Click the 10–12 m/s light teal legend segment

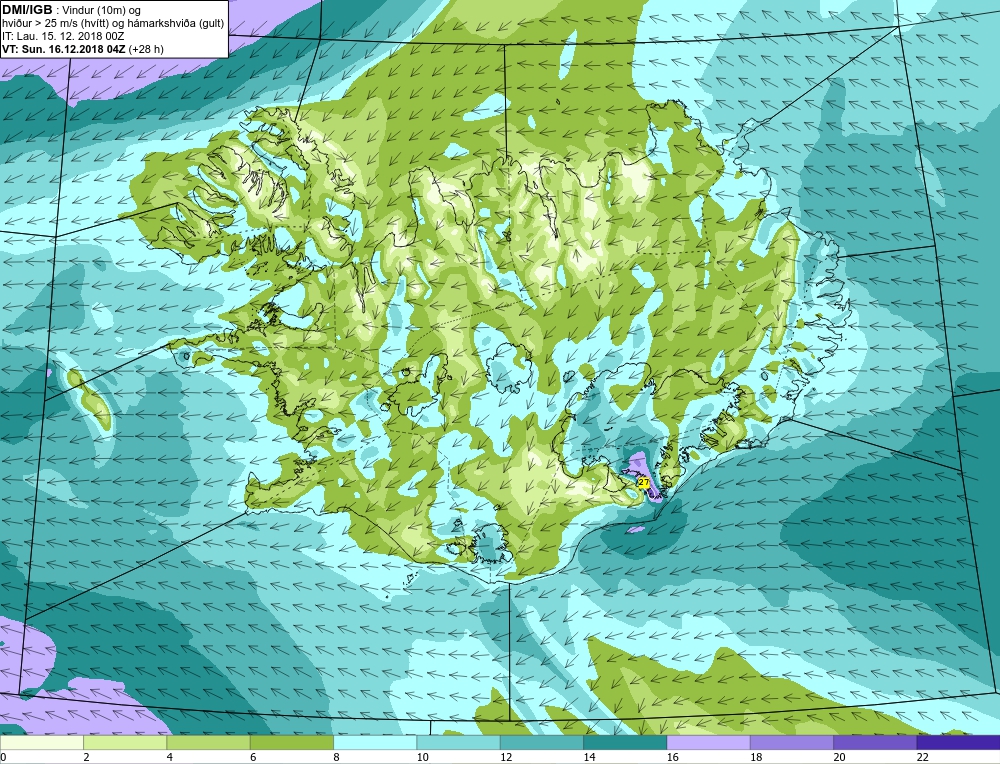459,742
